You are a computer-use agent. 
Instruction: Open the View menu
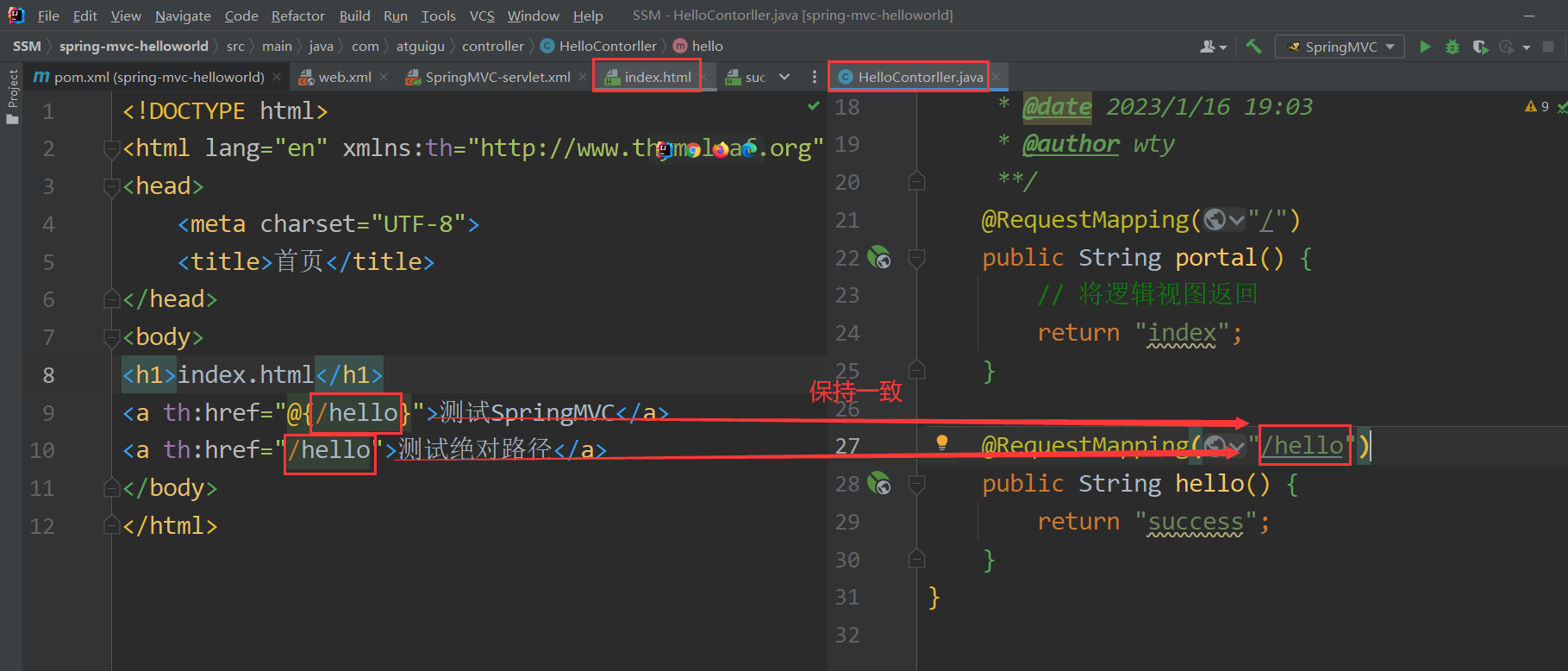point(126,16)
